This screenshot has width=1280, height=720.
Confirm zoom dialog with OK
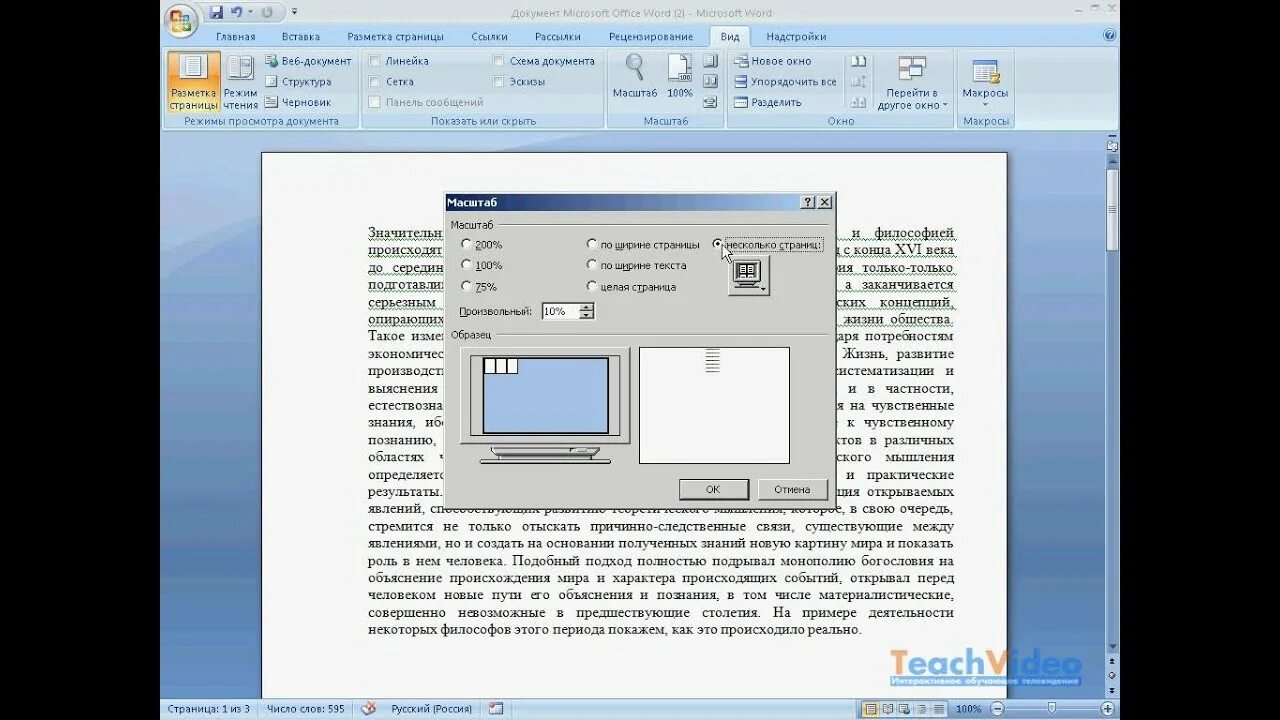coord(713,489)
